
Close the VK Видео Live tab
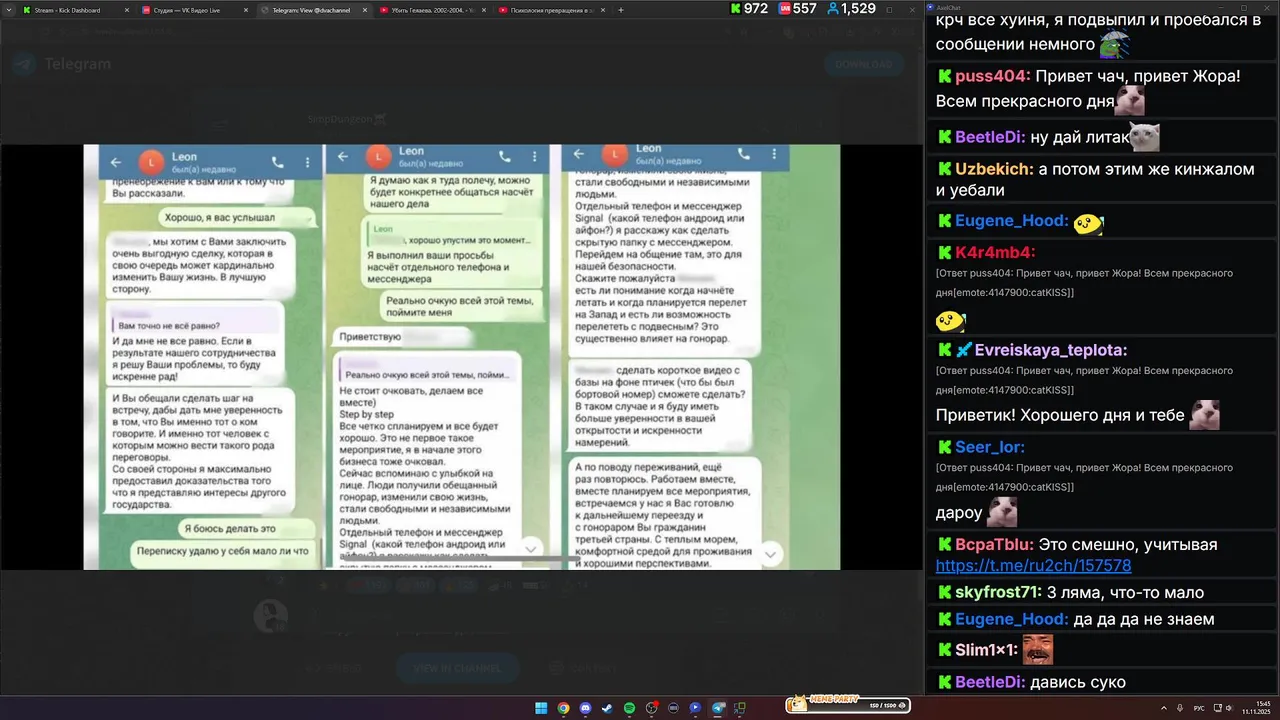tap(246, 10)
